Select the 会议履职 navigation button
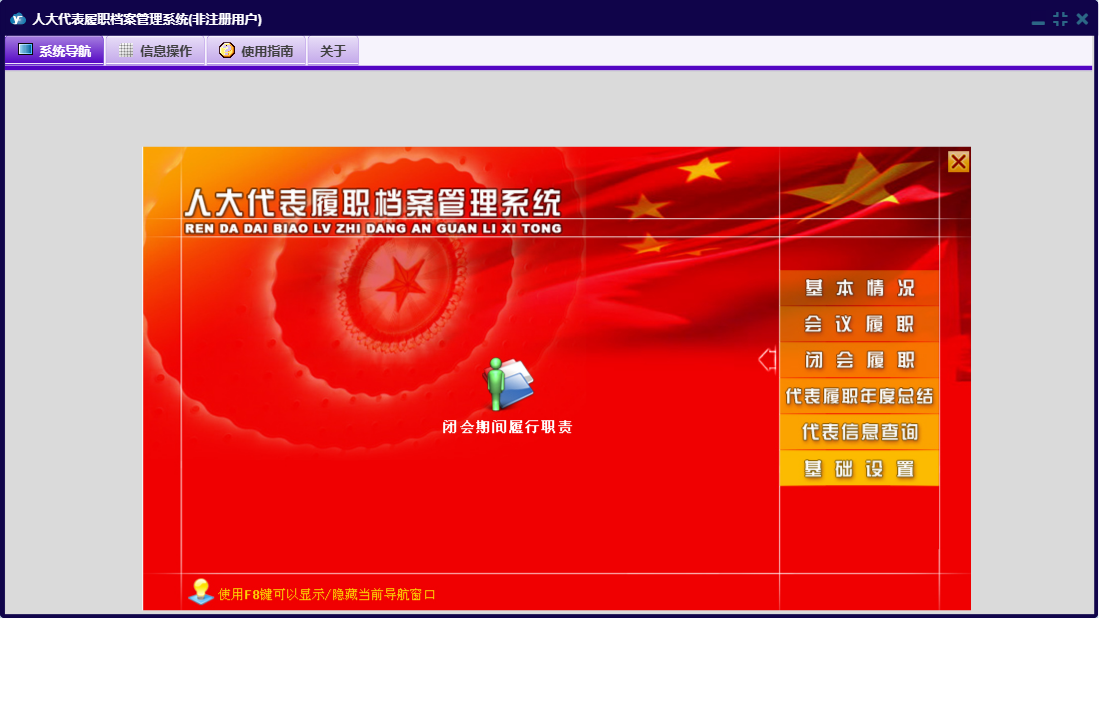Viewport: 1099px width, 723px height. 859,324
